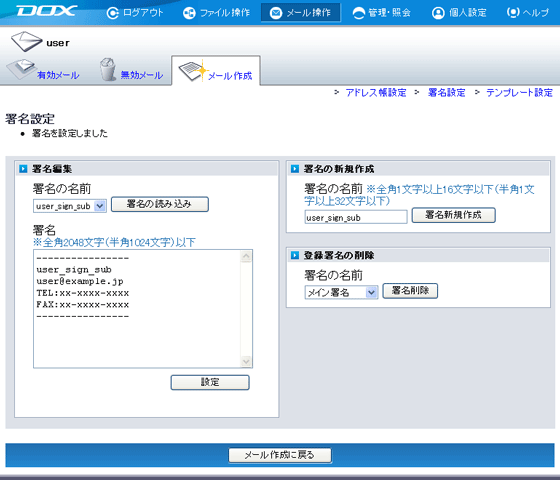
Task: Click the user name label beside envelope
Action: 58,43
